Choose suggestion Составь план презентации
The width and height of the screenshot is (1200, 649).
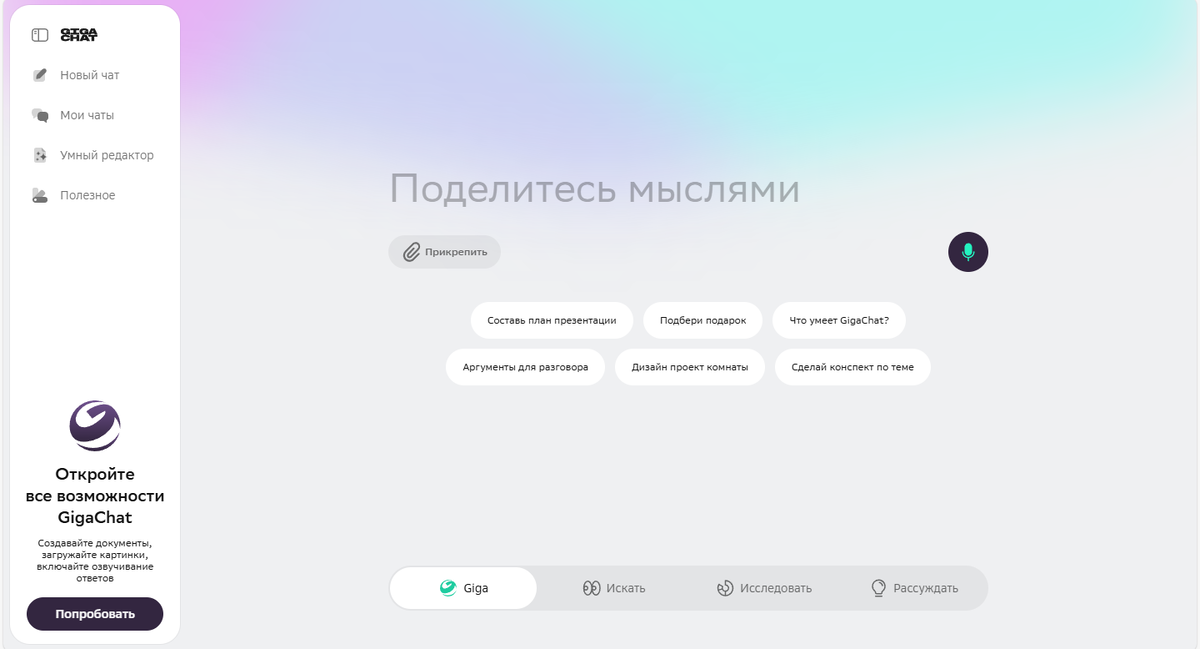552,321
